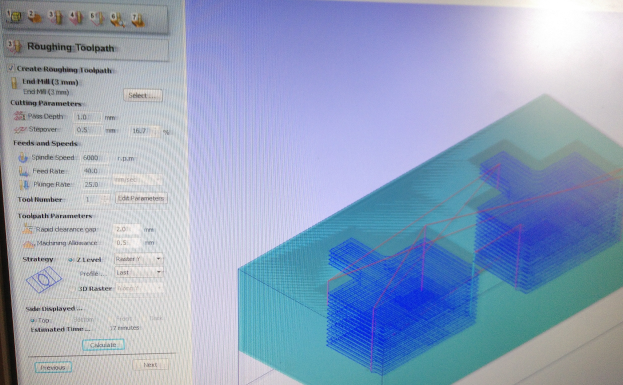Image resolution: width=623 pixels, height=385 pixels.
Task: Open the Z Level Raster Y dropdown
Action: click(x=138, y=259)
